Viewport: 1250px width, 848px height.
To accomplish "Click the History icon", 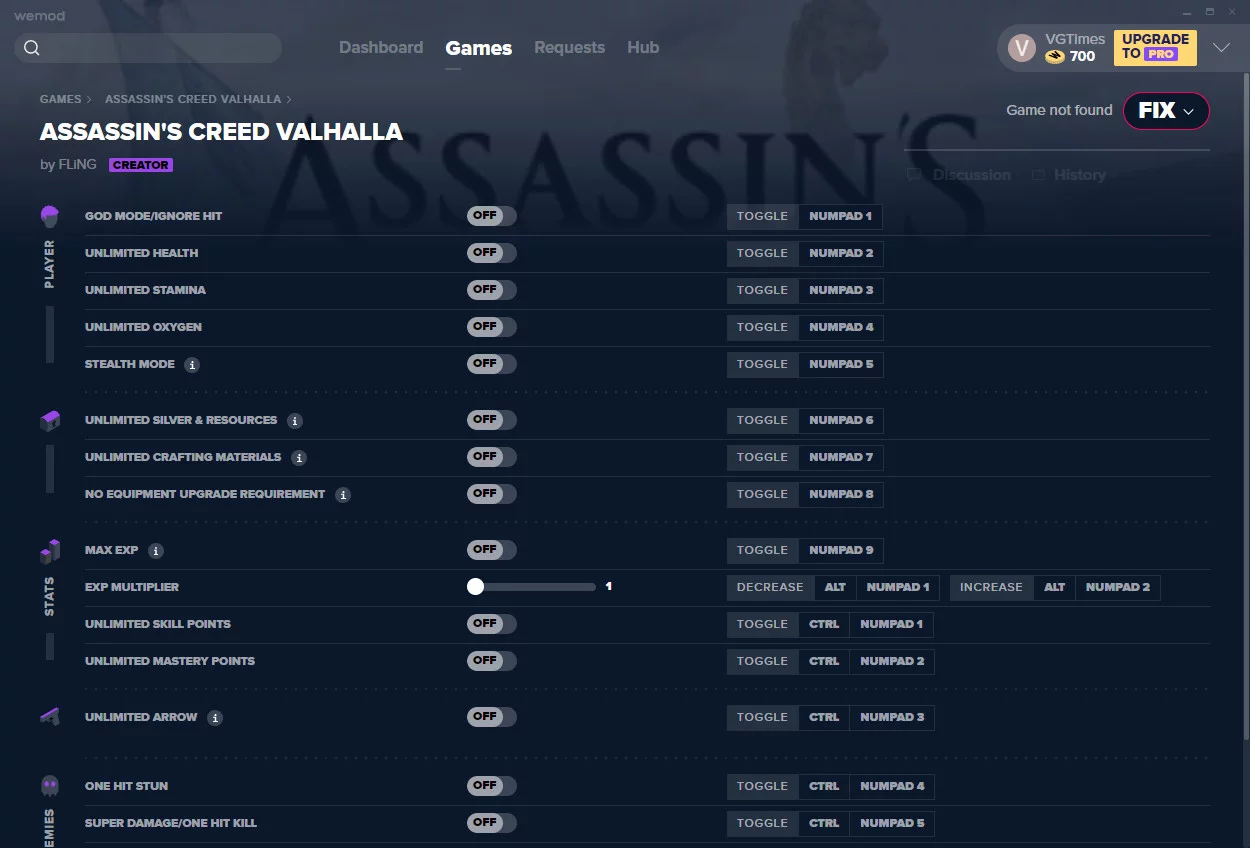I will click(x=1039, y=175).
